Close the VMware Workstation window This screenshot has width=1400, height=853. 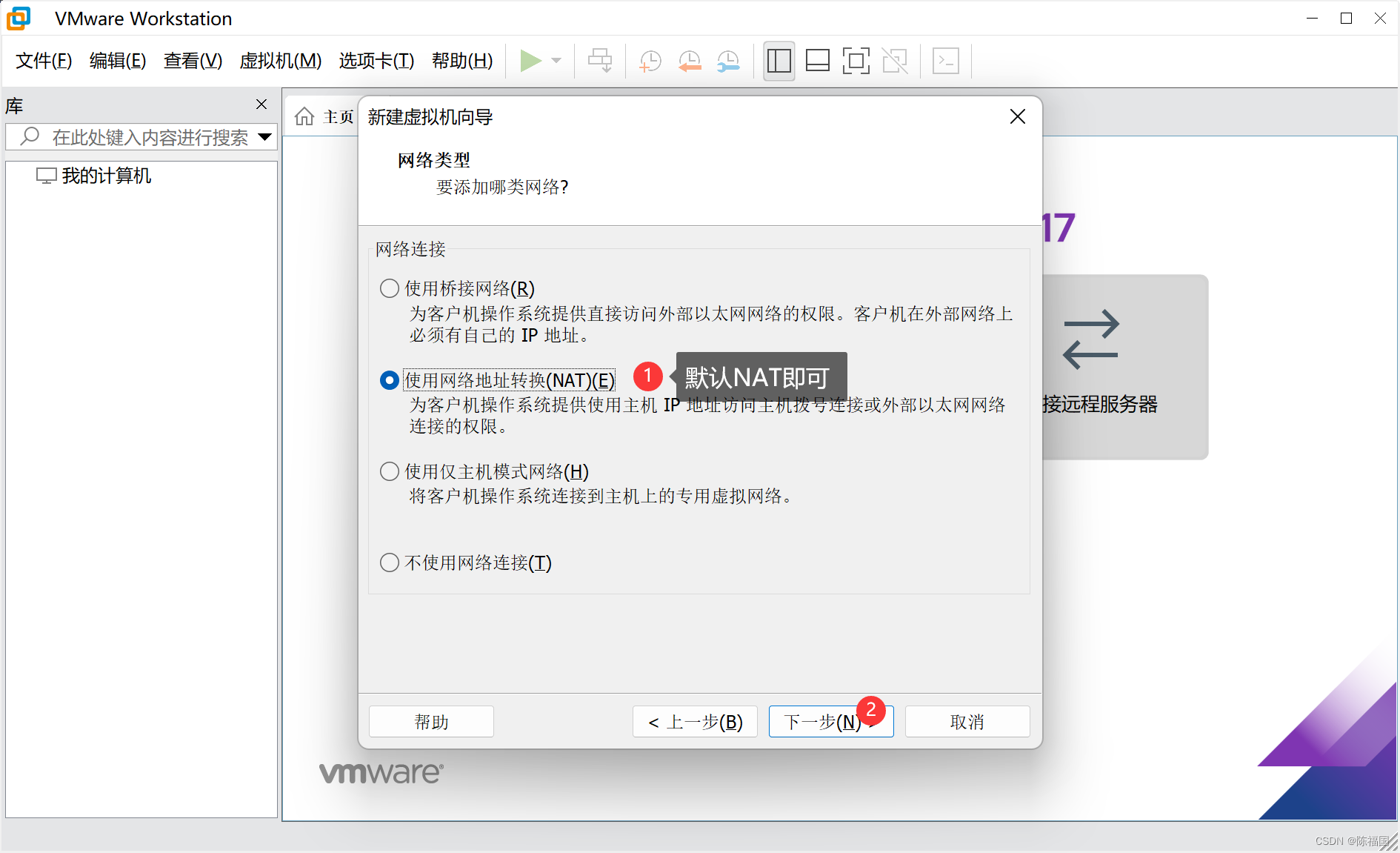1381,18
